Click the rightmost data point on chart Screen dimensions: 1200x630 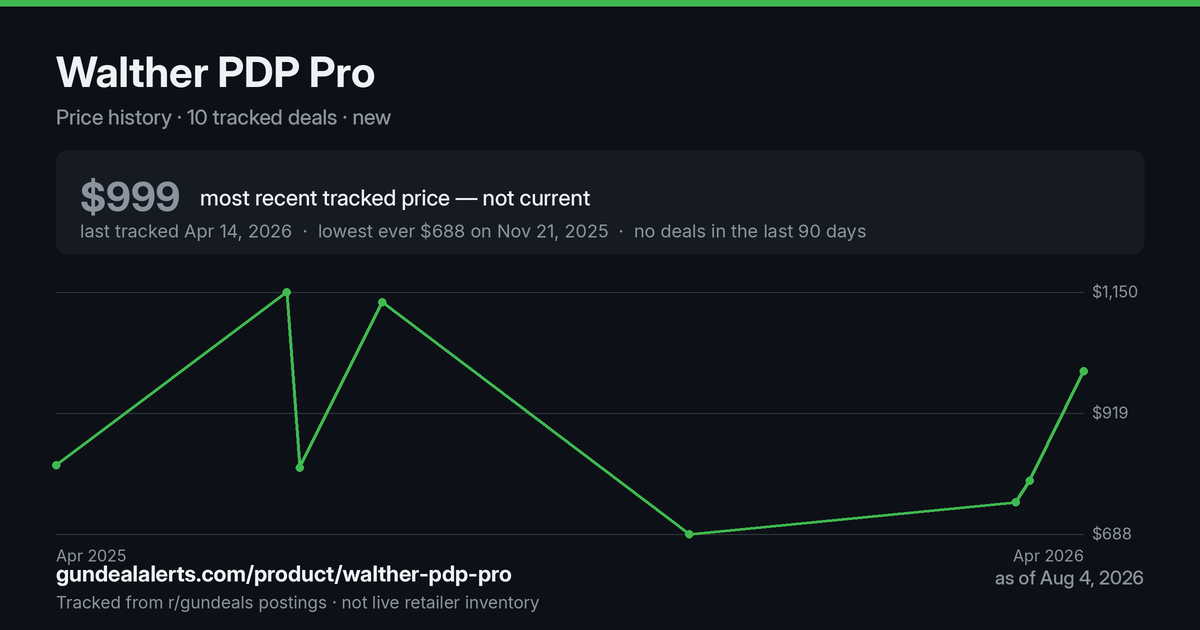coord(1084,371)
